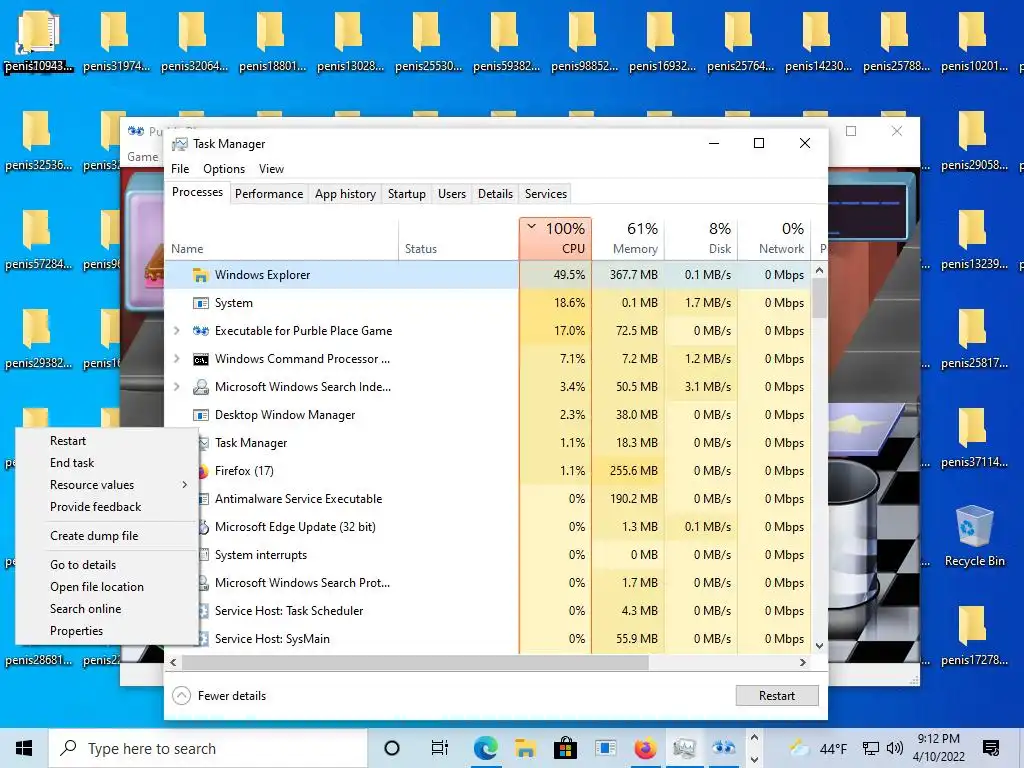Open File Explorer from the taskbar

tap(525, 748)
